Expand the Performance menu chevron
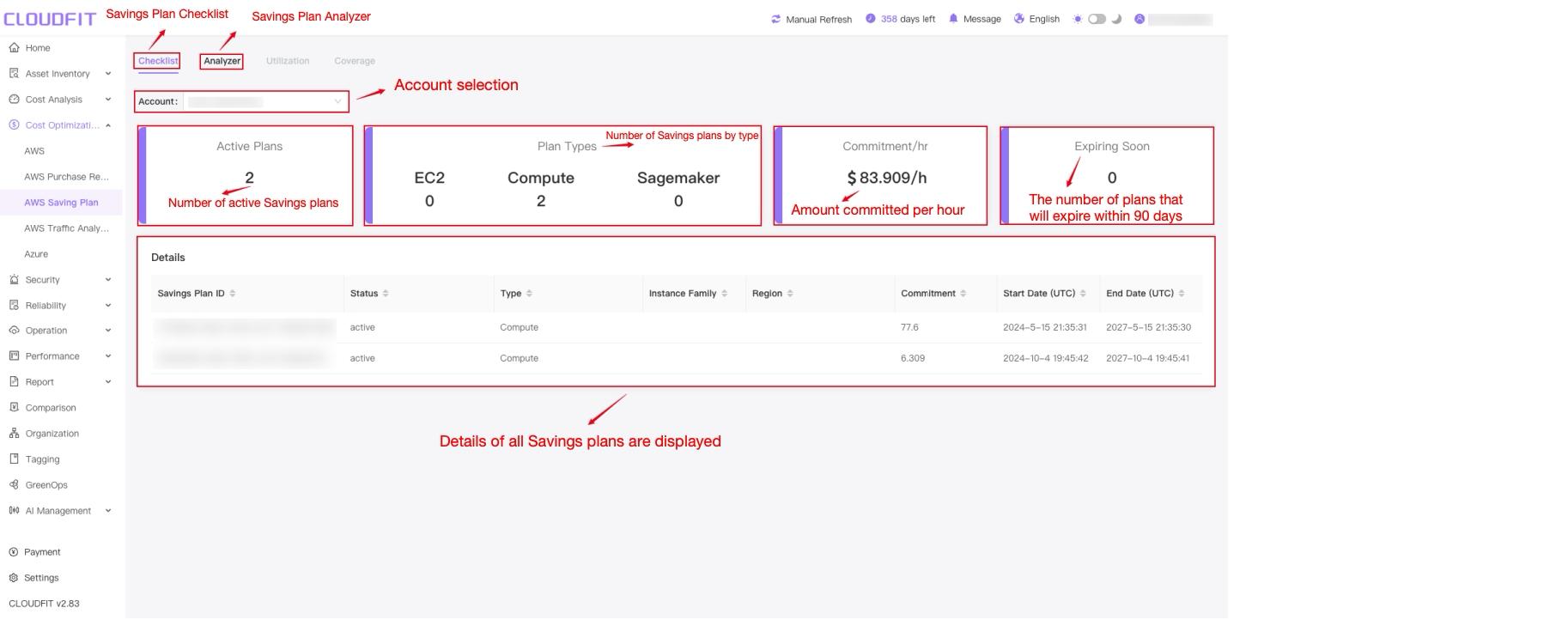The width and height of the screenshot is (1568, 620). [108, 356]
